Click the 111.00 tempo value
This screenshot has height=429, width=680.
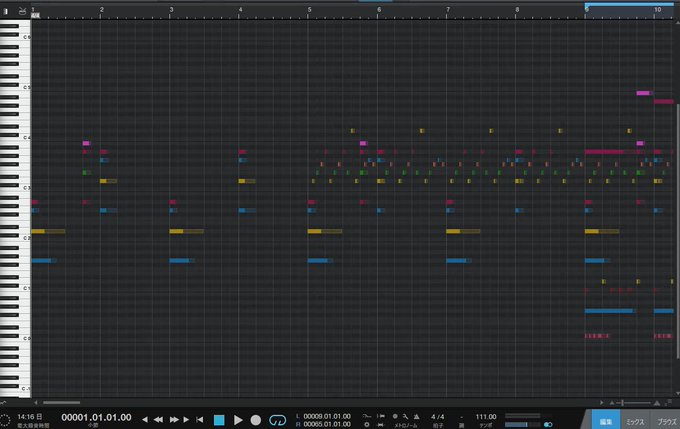pyautogui.click(x=486, y=416)
